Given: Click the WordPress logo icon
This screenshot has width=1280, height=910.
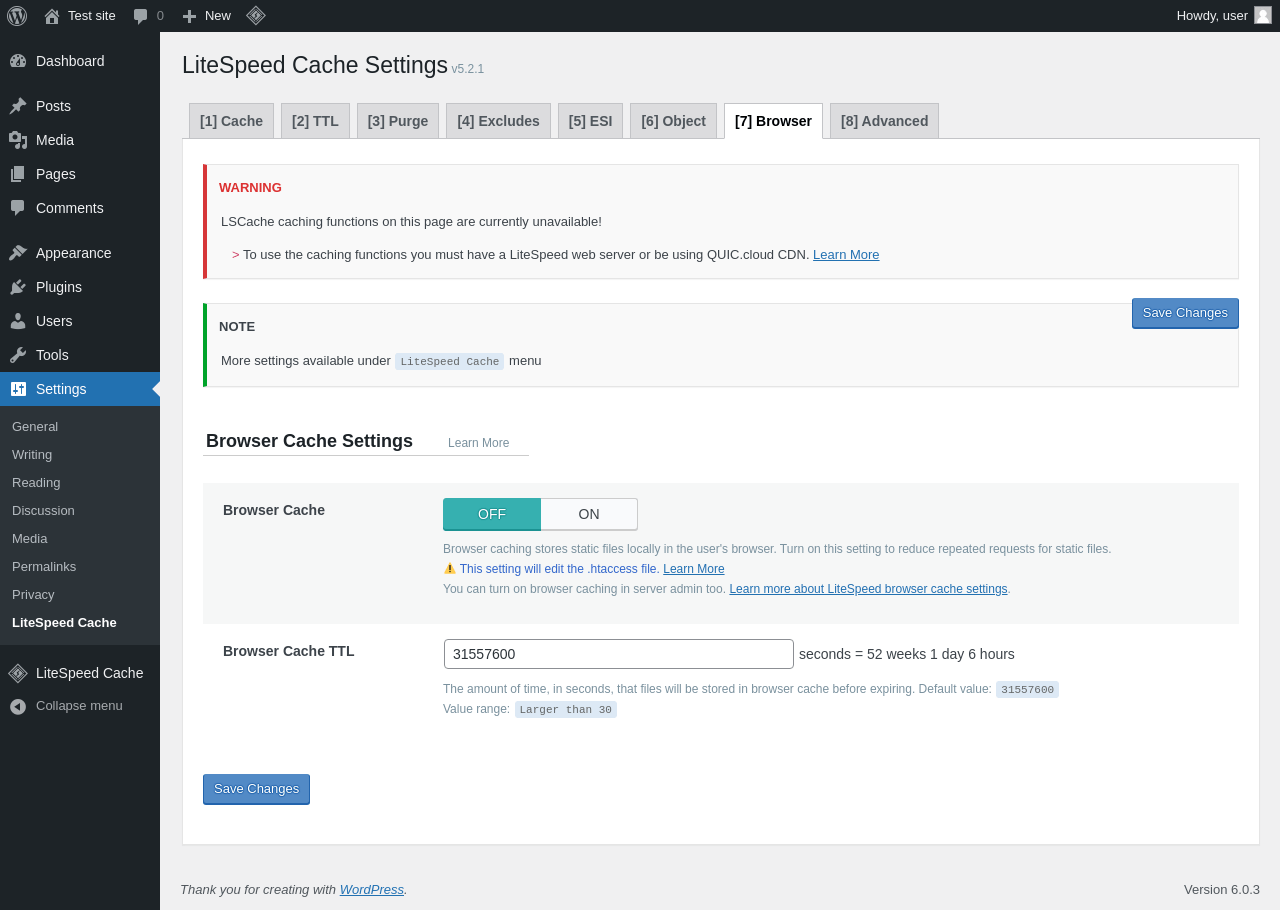Looking at the screenshot, I should [17, 16].
